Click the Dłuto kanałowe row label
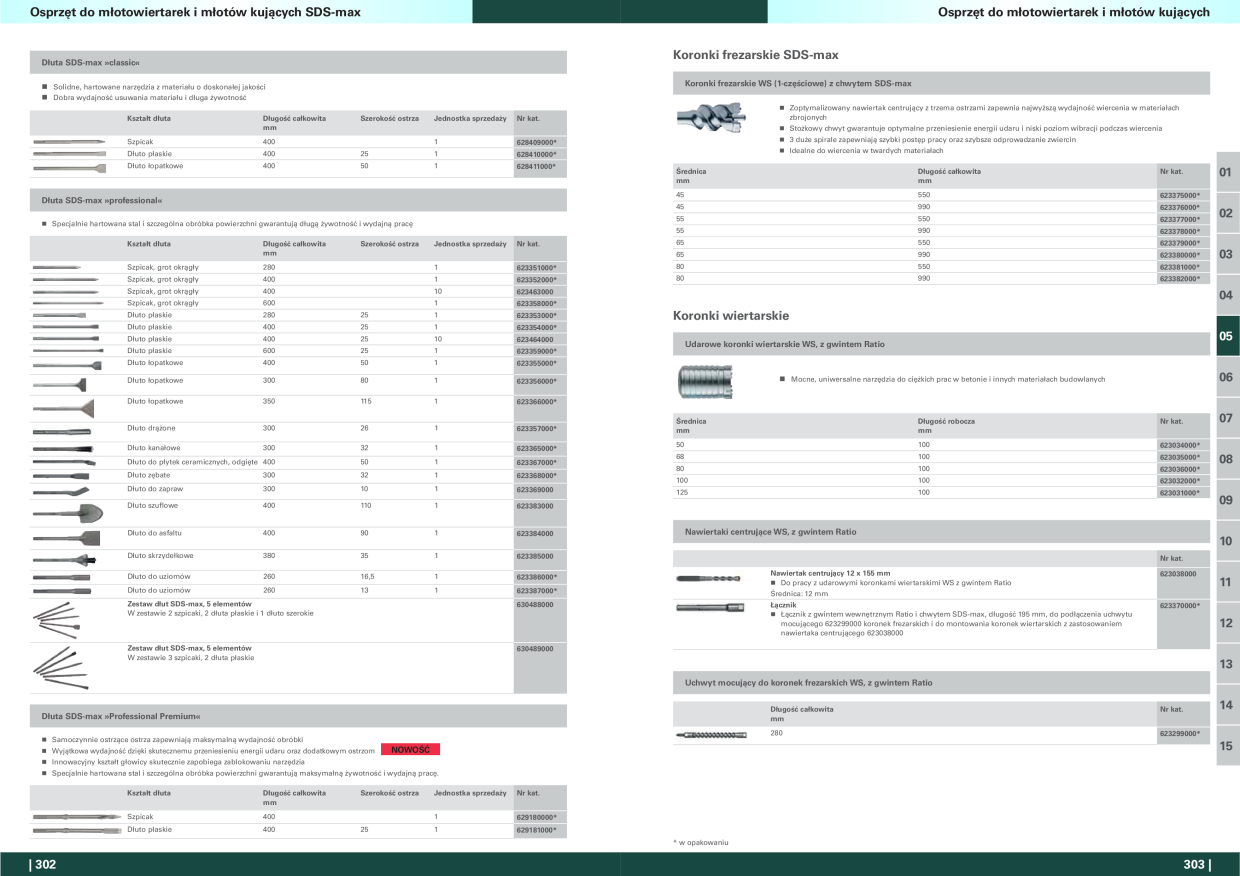The image size is (1240, 876). 154,447
